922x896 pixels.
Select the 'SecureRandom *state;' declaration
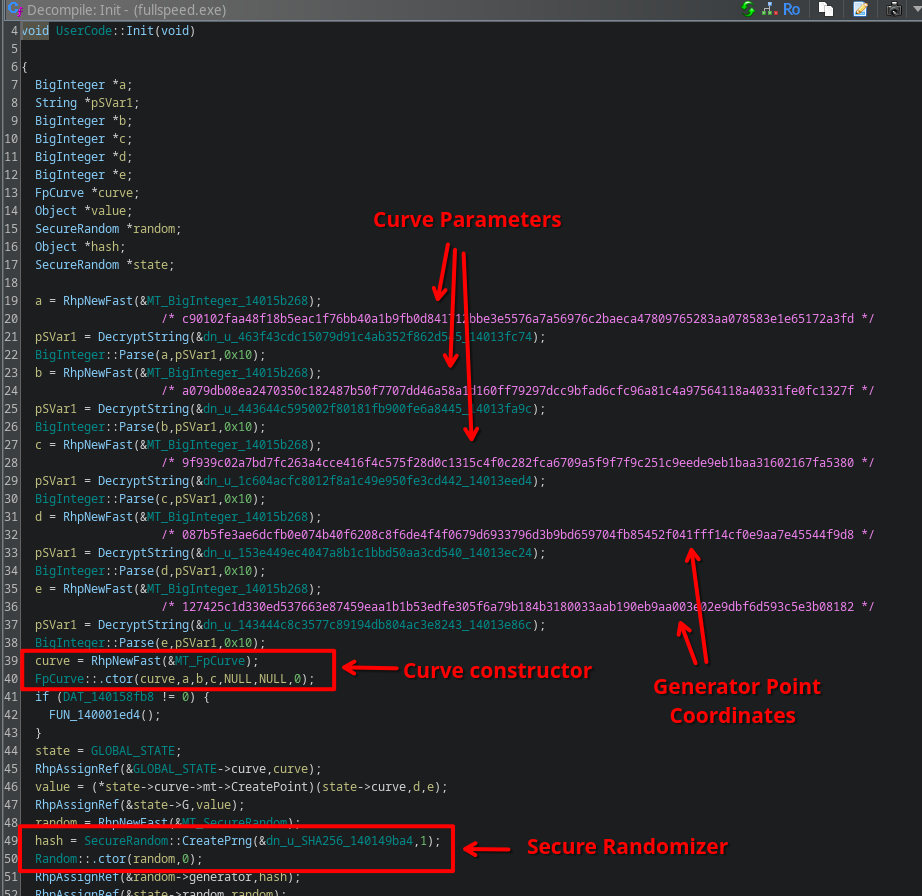pyautogui.click(x=105, y=265)
